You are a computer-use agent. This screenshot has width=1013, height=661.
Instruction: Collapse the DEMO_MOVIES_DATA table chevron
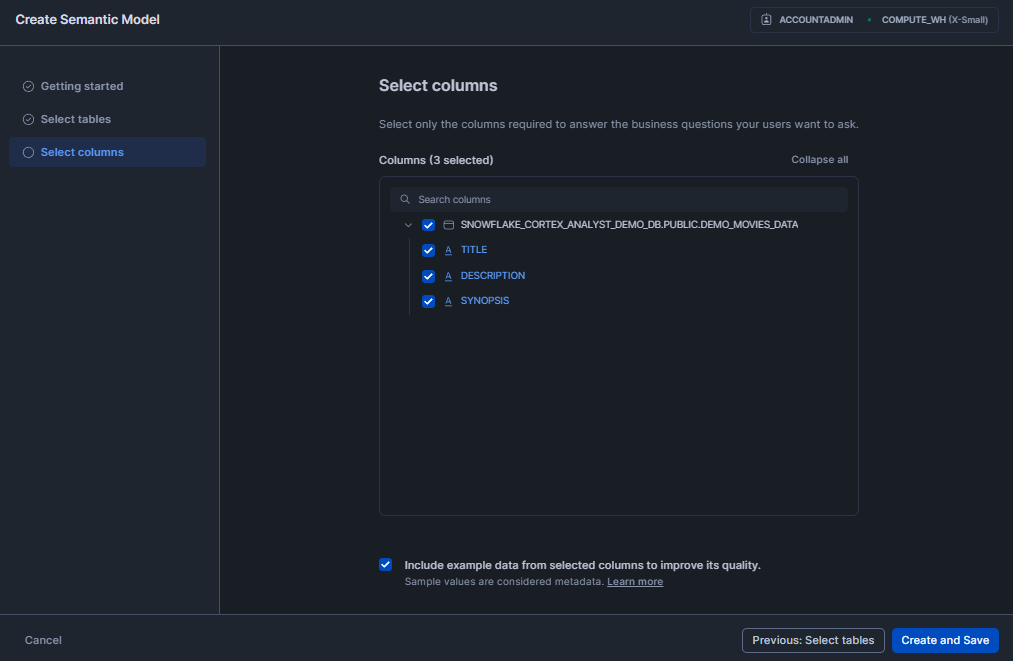point(408,225)
